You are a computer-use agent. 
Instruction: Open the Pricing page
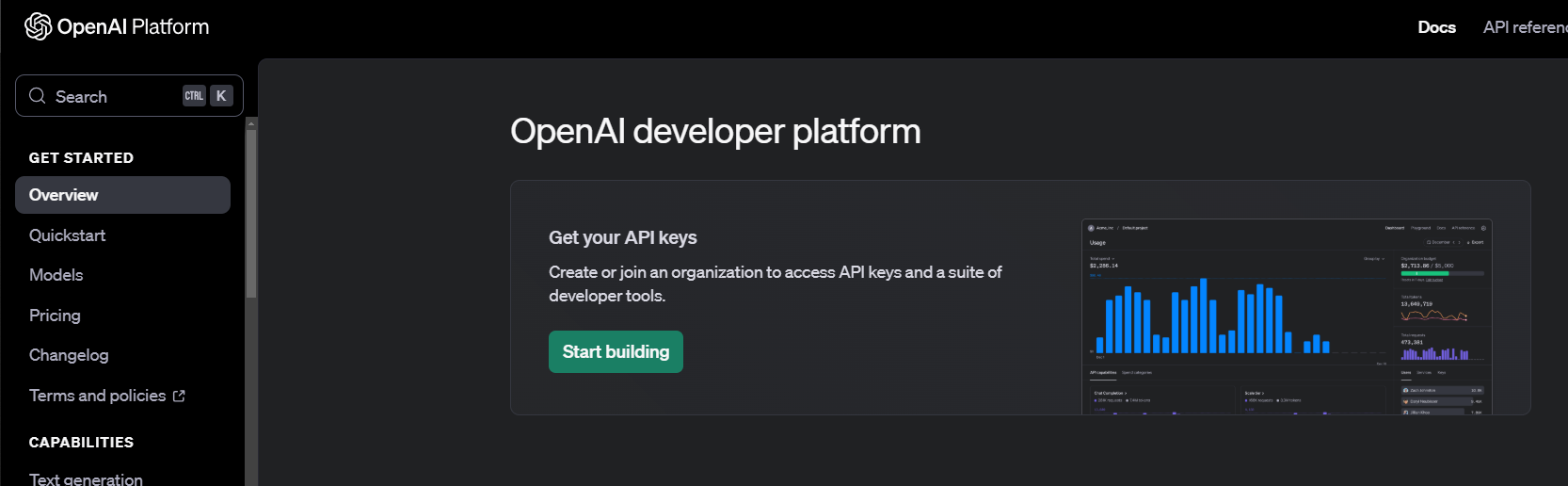click(55, 316)
